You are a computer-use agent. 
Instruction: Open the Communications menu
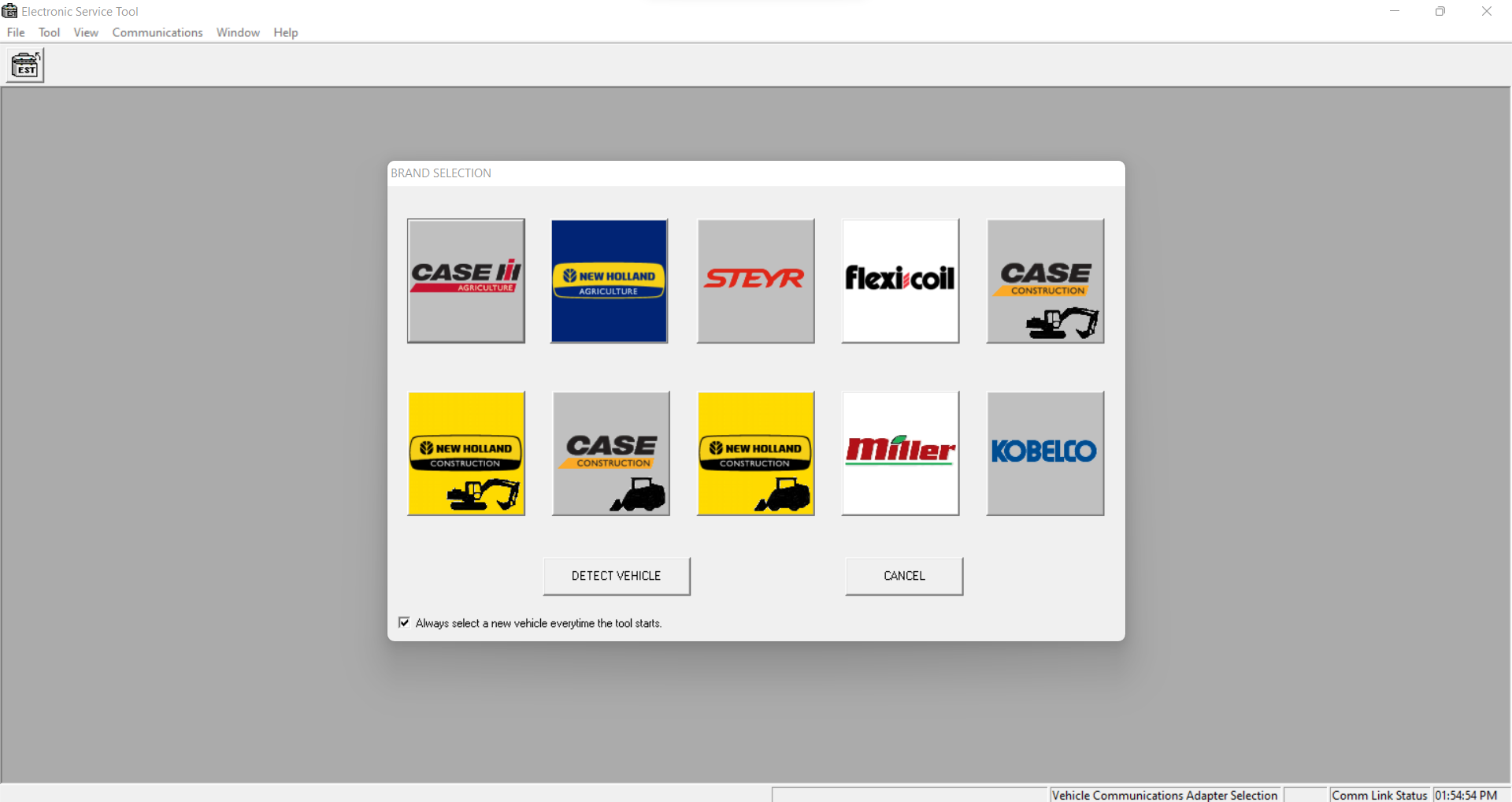point(157,32)
